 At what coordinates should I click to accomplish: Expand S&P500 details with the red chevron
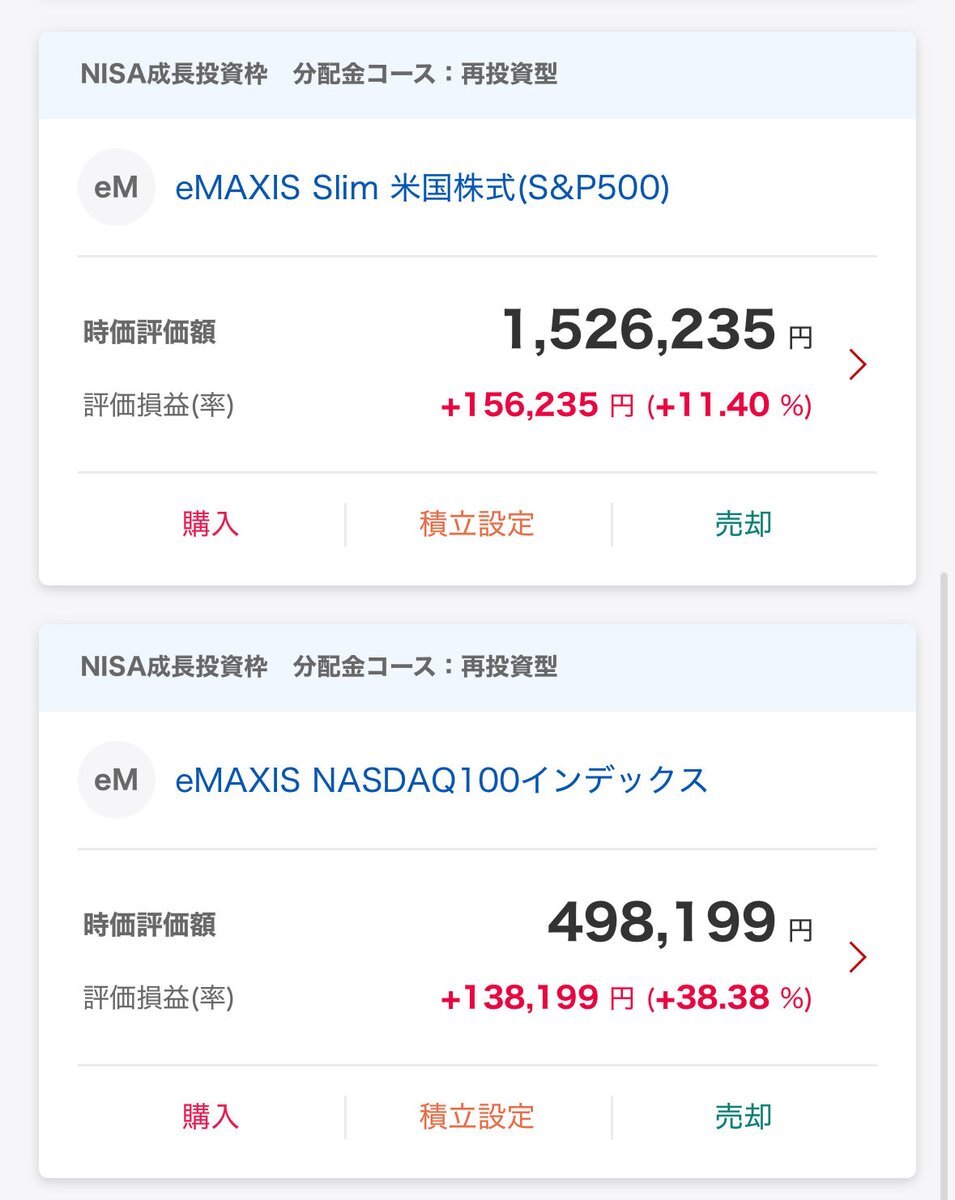click(857, 365)
